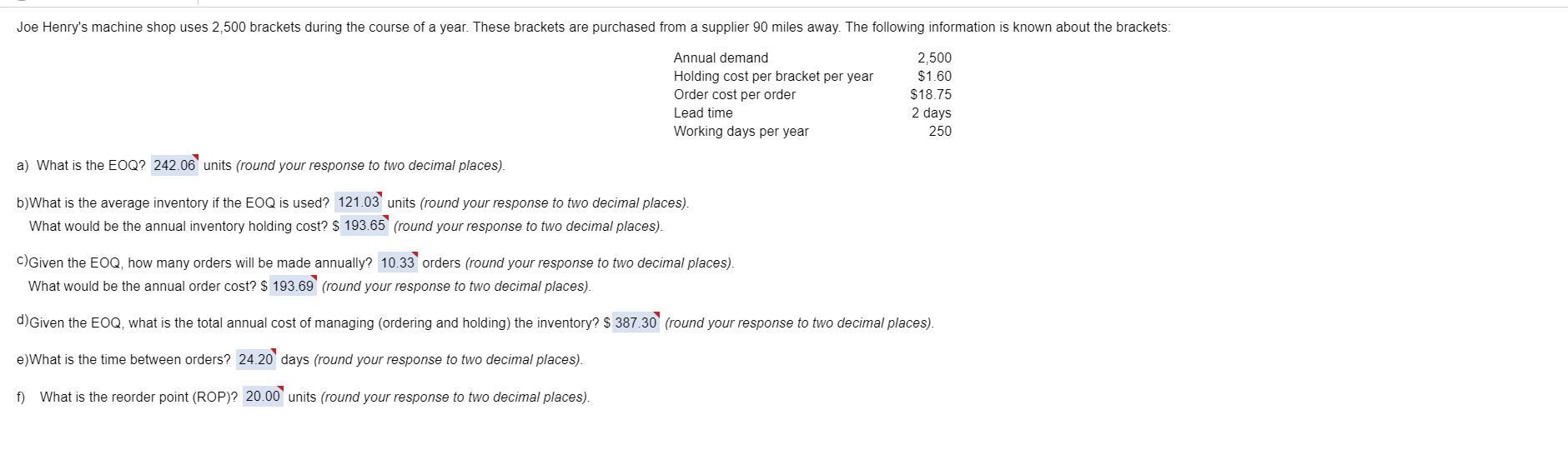Click red corner marker on 24.20 field
1568x465 pixels.
(x=273, y=352)
